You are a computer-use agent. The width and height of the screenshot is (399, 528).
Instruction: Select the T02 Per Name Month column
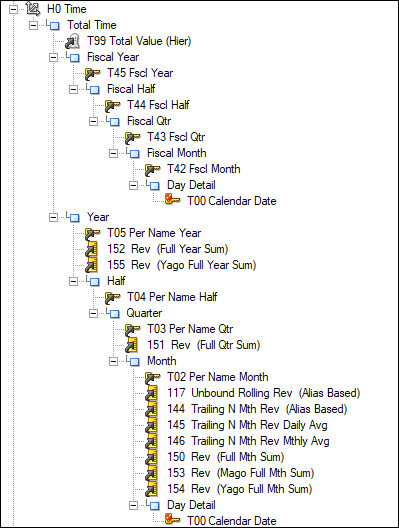(218, 377)
